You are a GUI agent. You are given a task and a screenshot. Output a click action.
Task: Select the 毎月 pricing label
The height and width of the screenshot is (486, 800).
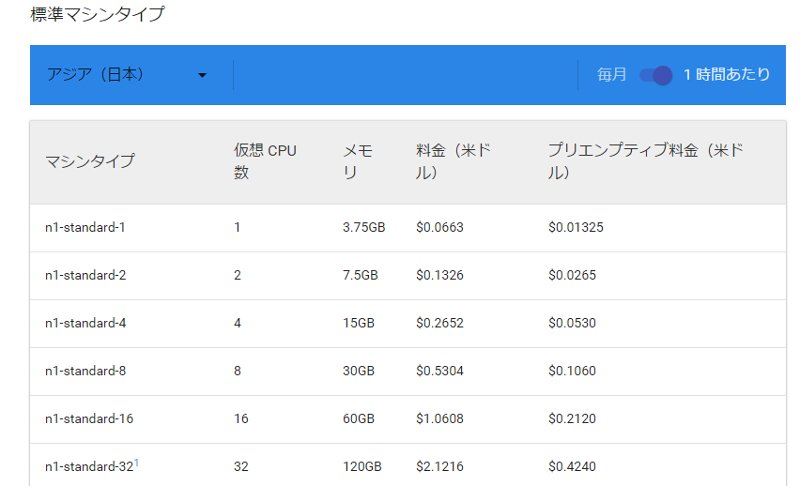611,75
